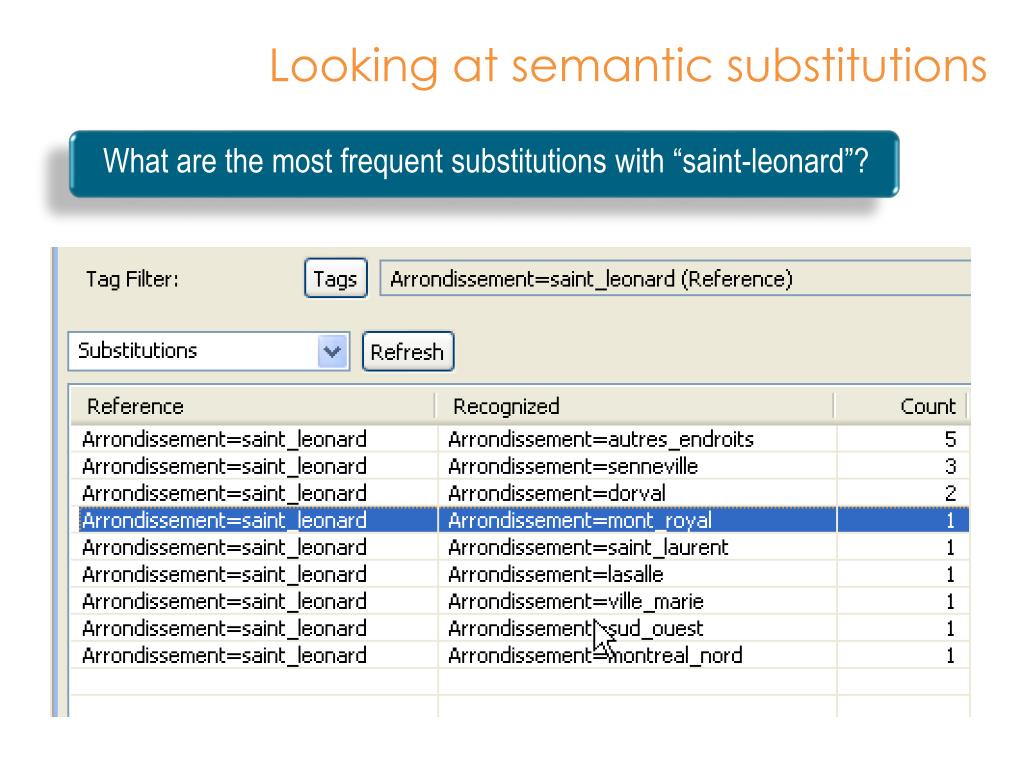Sort by the Reference column header

253,406
